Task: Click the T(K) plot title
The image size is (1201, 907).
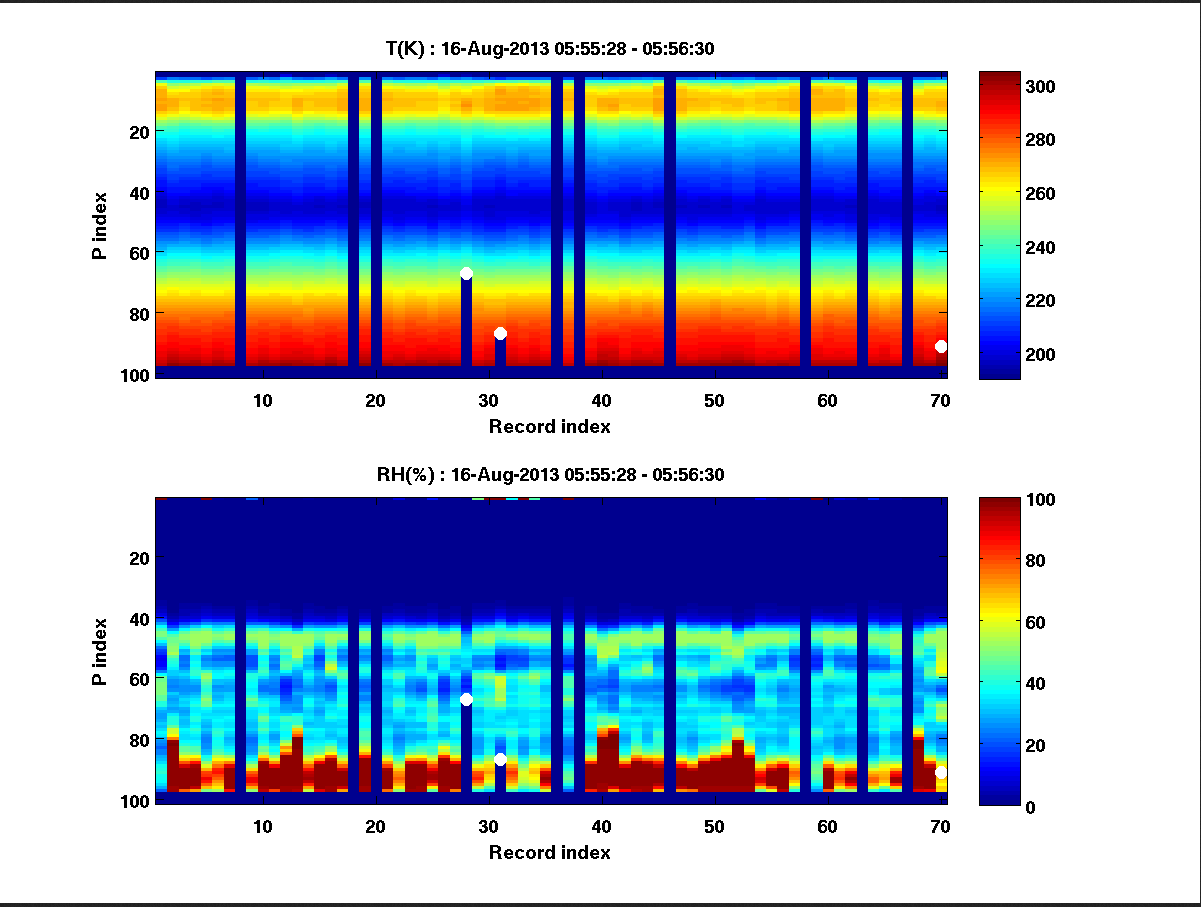Action: pos(549,49)
